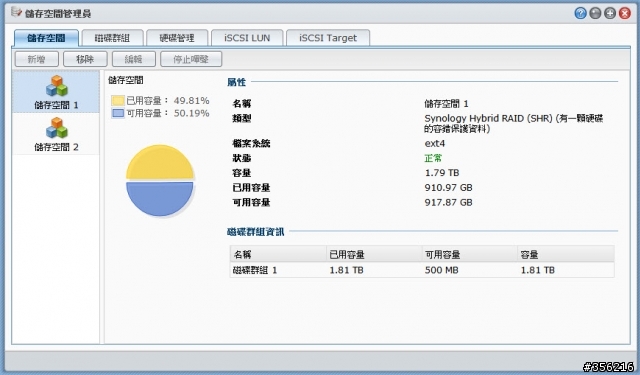Maximize the window with plus icon
This screenshot has width=640, height=375.
point(610,13)
